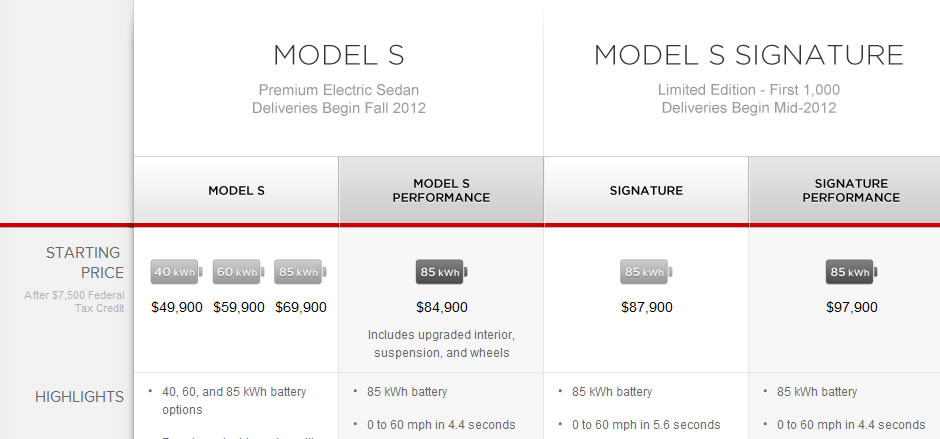Click the 85 kWh battery under Signature column
The width and height of the screenshot is (940, 439).
point(646,272)
